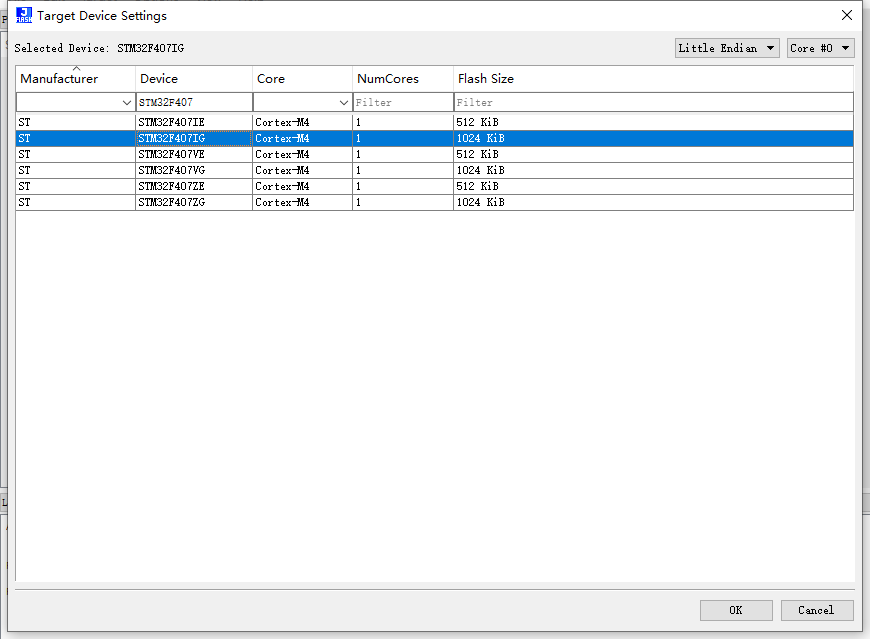Open the Little Endian dropdown
Screen dimensions: 870x639
[x=727, y=48]
